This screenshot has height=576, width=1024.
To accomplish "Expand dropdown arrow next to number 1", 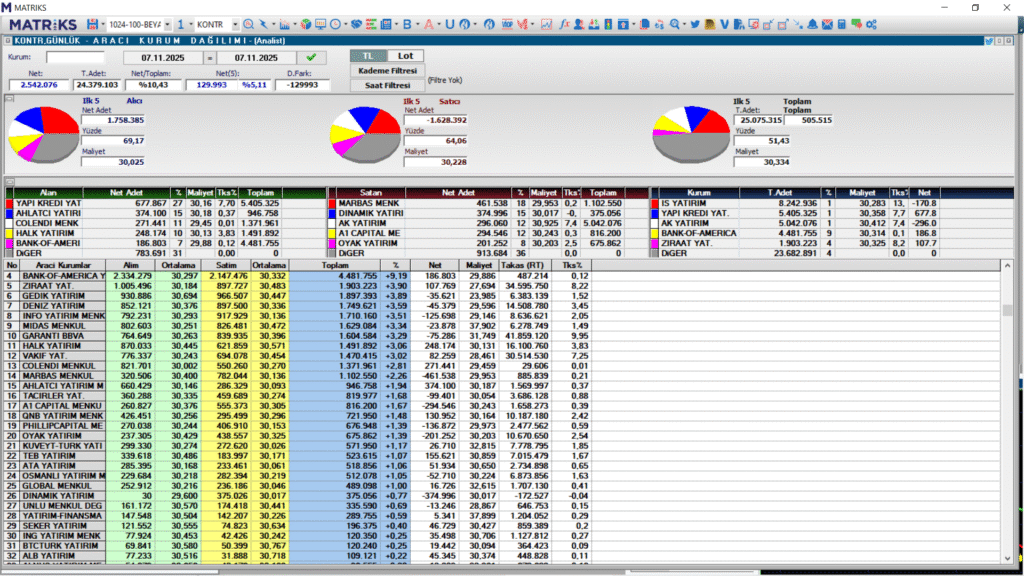I will [x=191, y=24].
